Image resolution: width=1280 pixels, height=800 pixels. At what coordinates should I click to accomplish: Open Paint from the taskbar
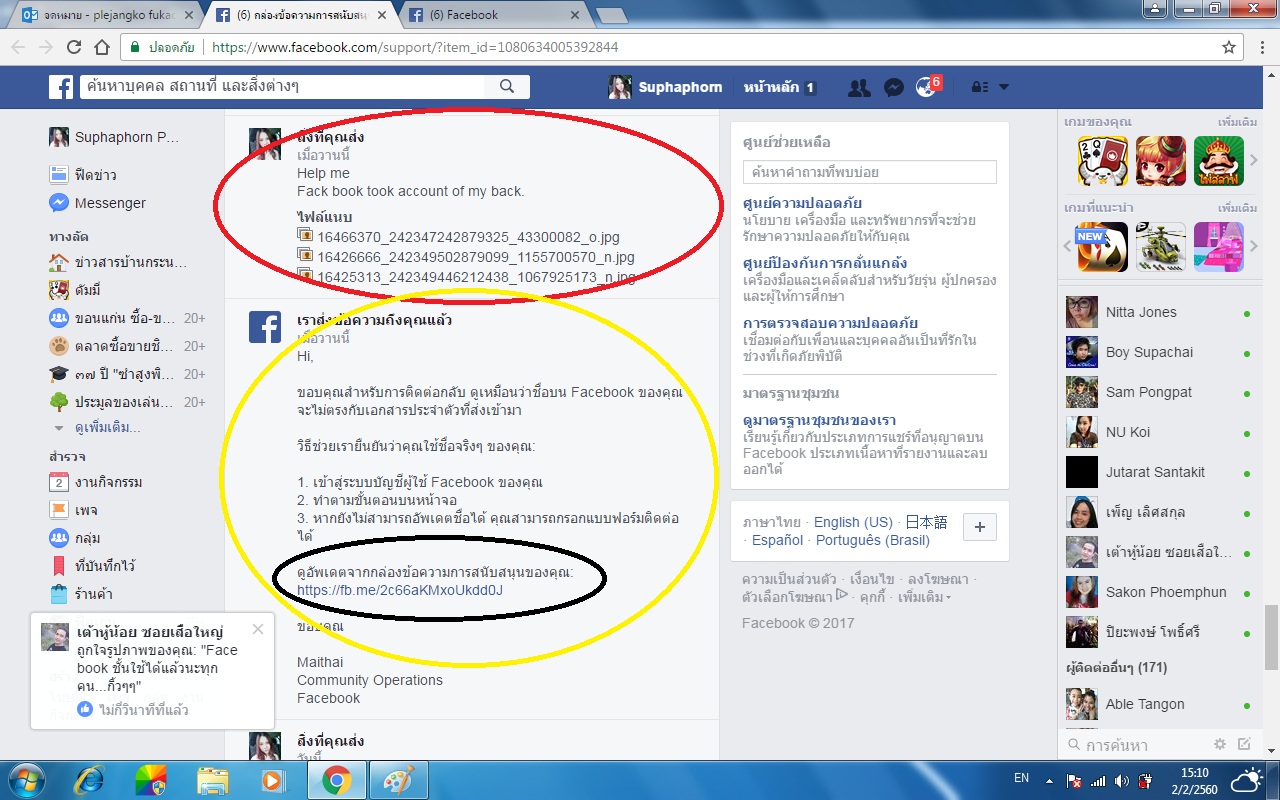(397, 779)
